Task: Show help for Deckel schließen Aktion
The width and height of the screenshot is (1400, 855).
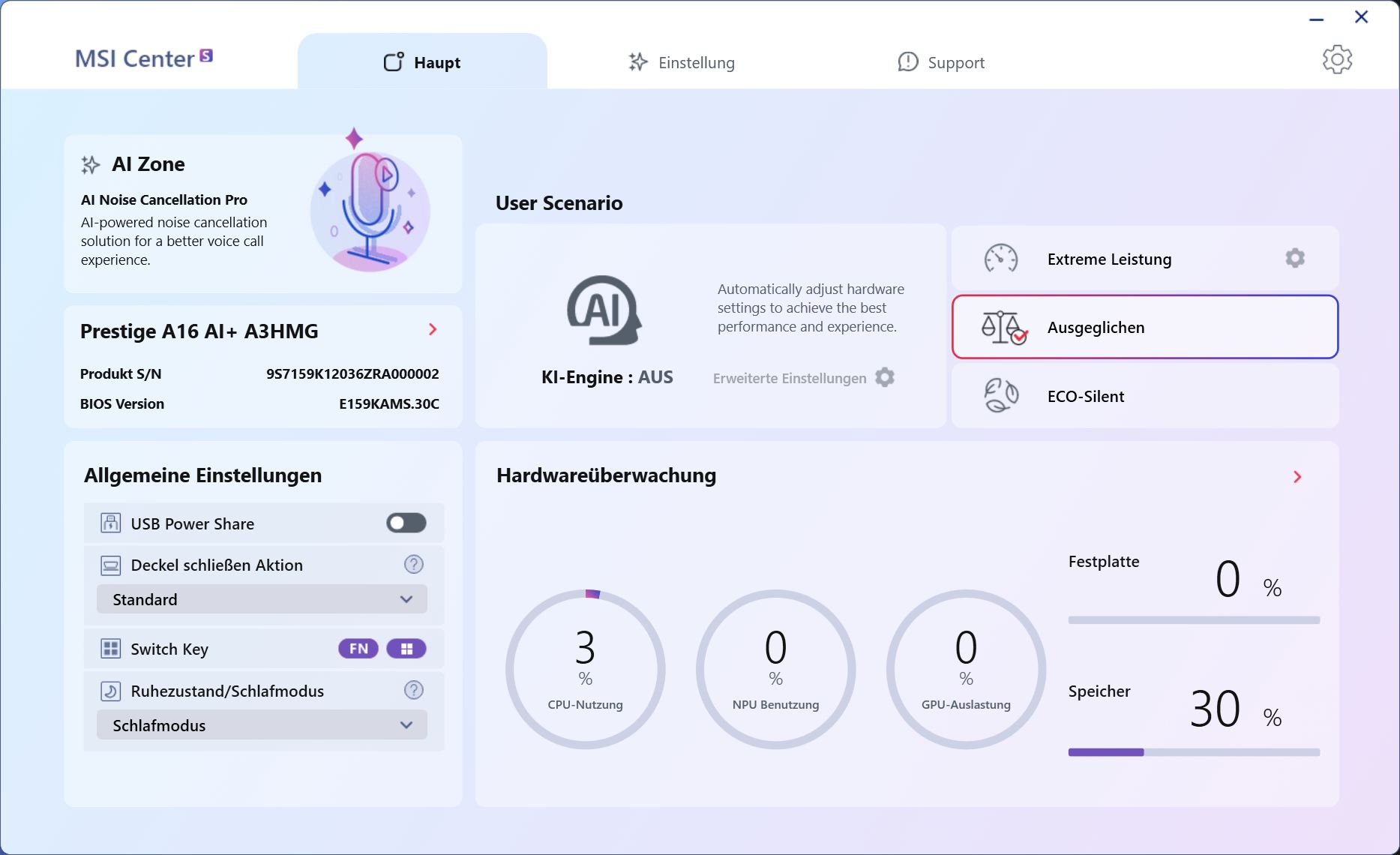Action: point(414,564)
